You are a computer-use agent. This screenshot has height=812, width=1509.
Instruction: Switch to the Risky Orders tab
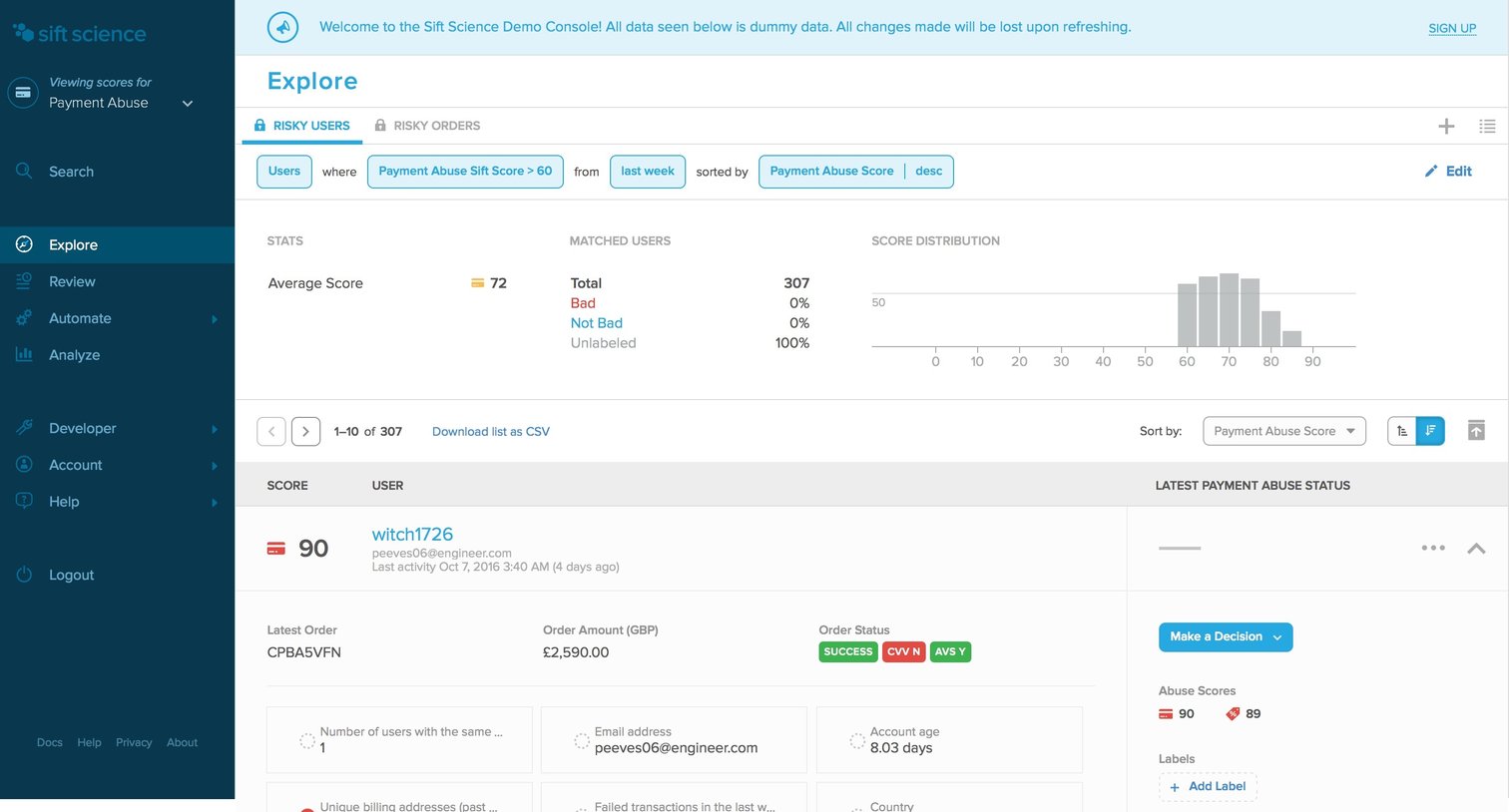tap(427, 126)
